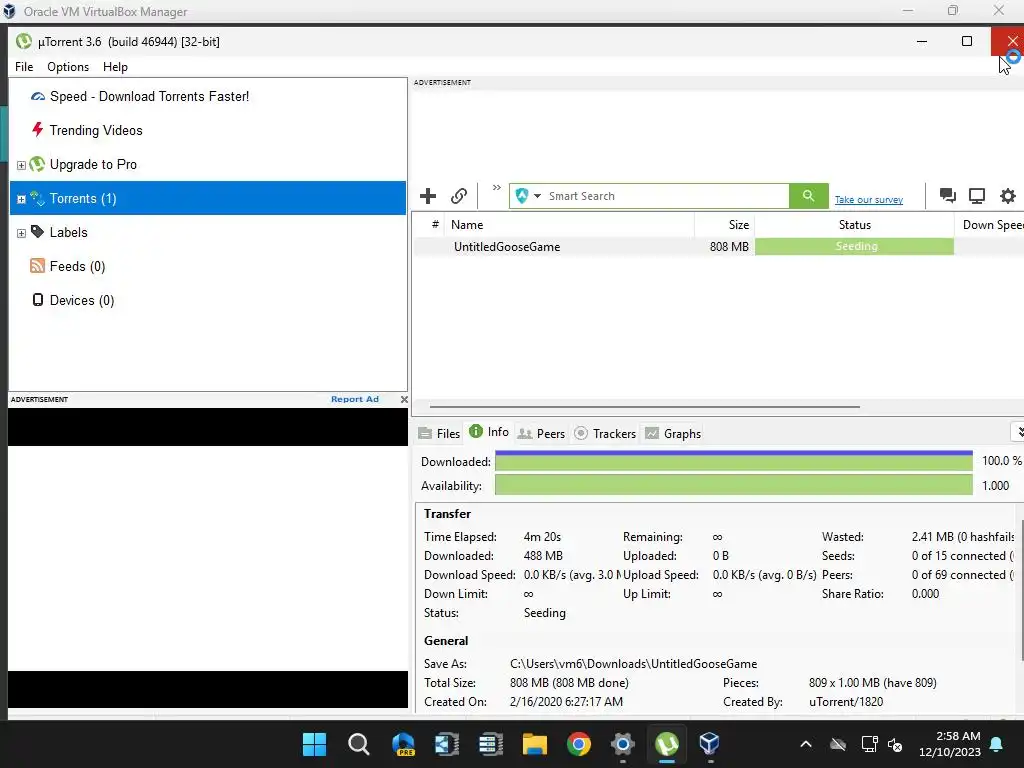Viewport: 1024px width, 768px height.
Task: Click the remote monitor icon in toolbar
Action: [977, 196]
